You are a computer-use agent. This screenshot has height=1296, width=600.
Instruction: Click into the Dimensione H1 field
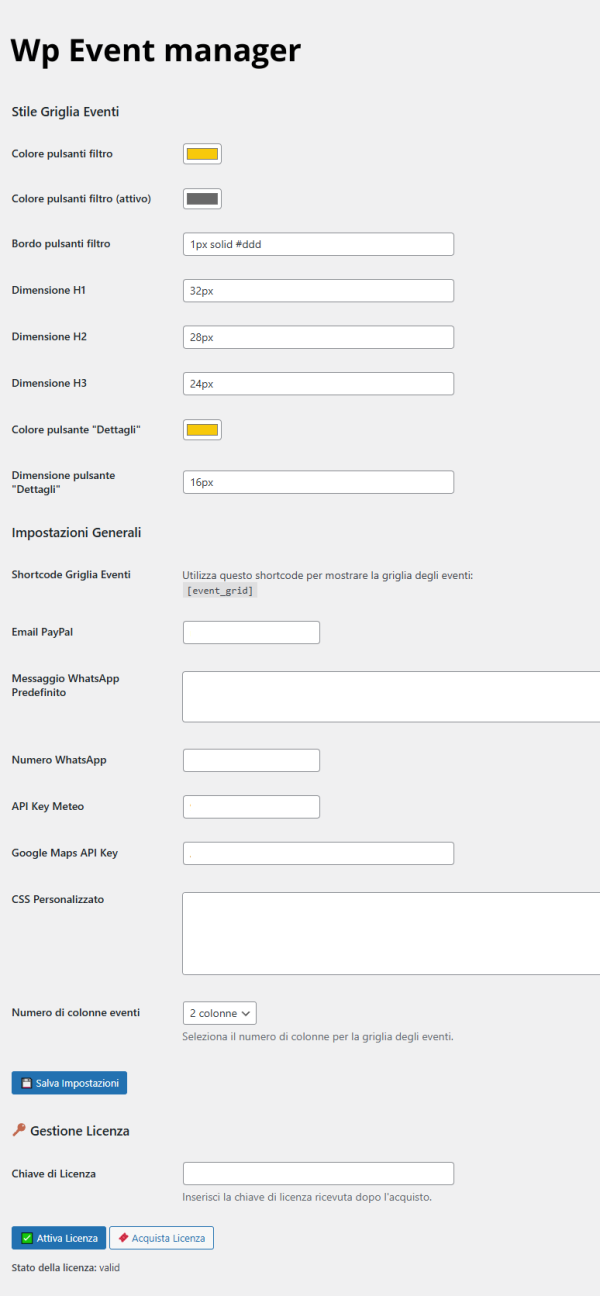coord(318,290)
